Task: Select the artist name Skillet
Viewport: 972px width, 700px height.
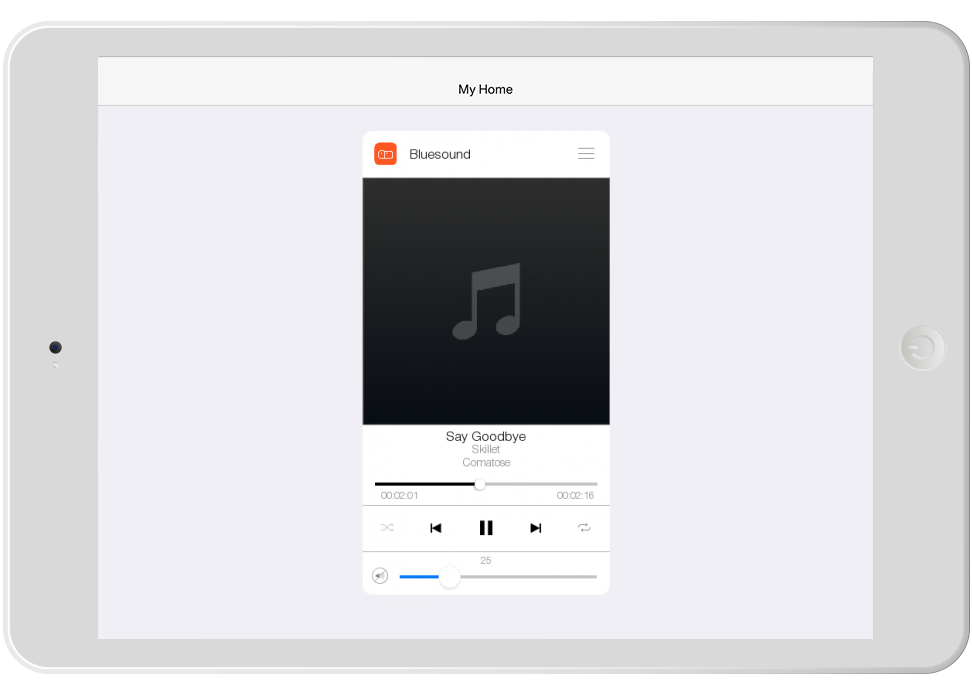Action: tap(486, 450)
